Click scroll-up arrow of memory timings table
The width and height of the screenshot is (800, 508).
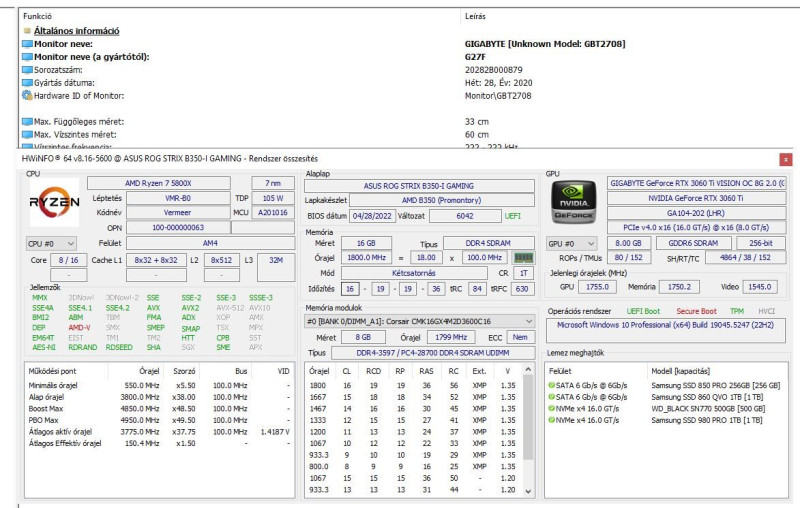tap(529, 369)
